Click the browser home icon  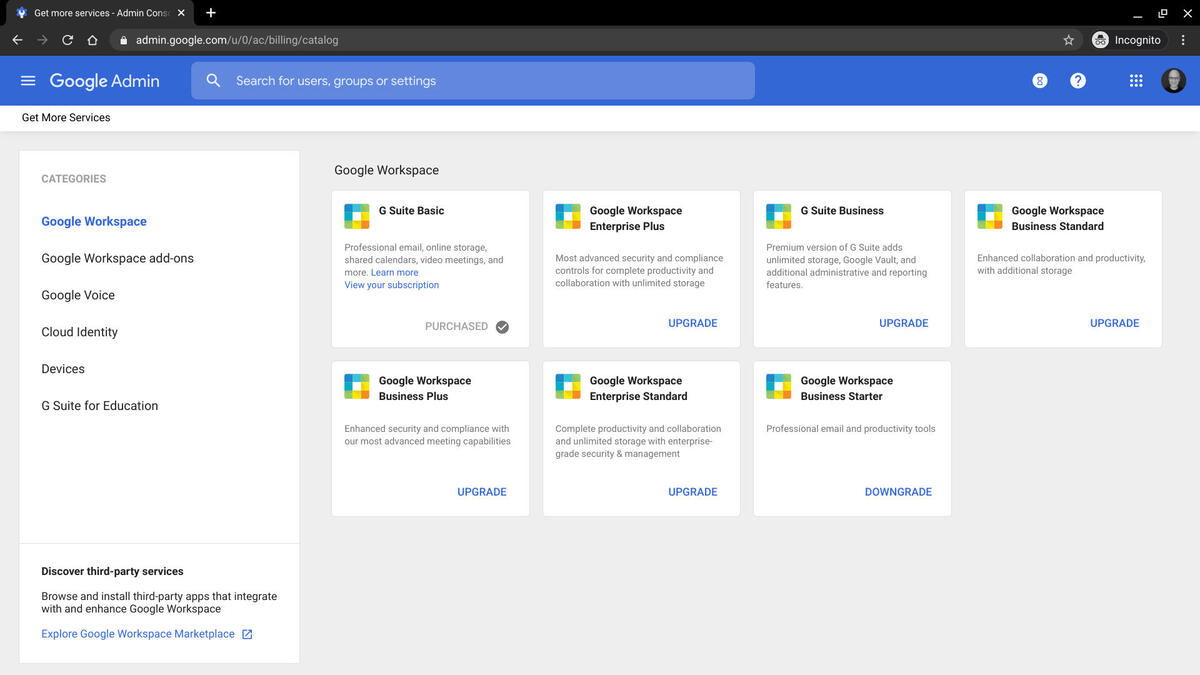coord(91,40)
